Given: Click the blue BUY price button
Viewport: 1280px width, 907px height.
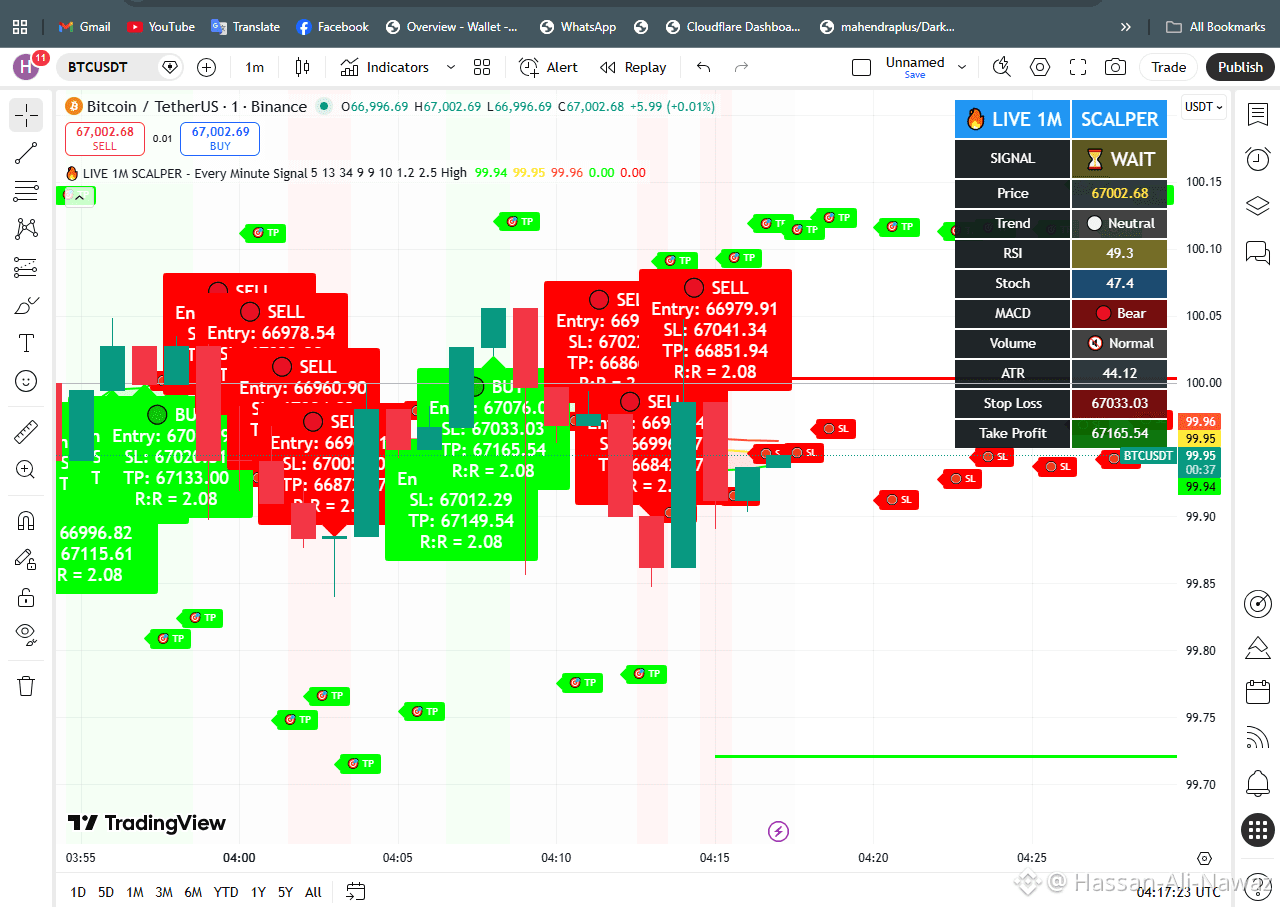Looking at the screenshot, I should 220,138.
